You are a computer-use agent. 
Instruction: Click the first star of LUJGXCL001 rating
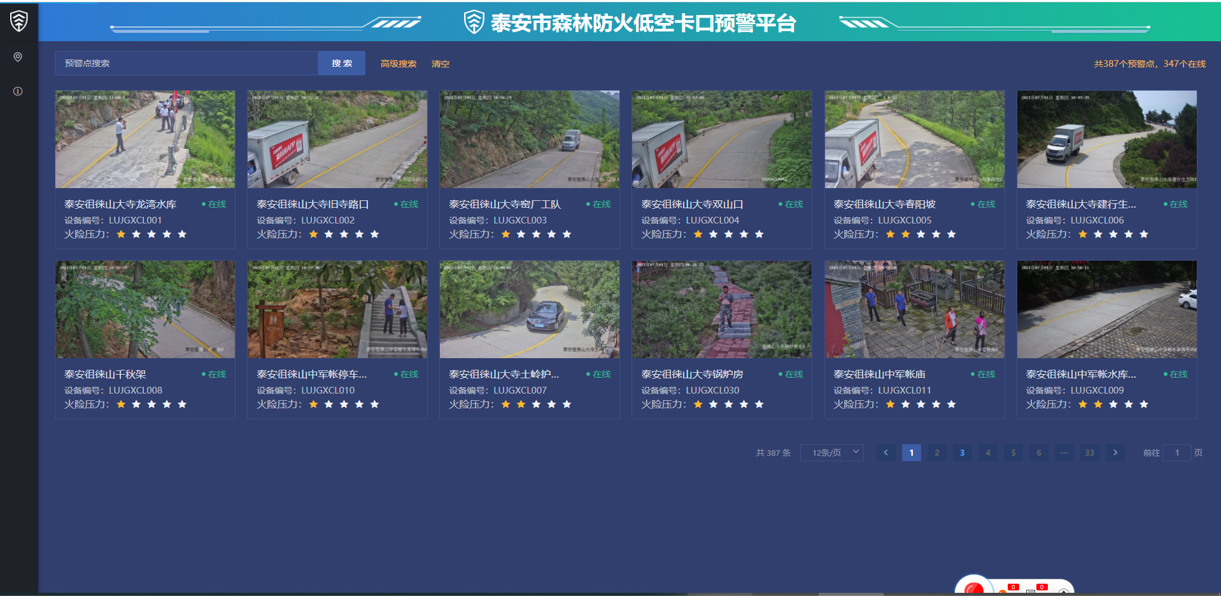121,234
